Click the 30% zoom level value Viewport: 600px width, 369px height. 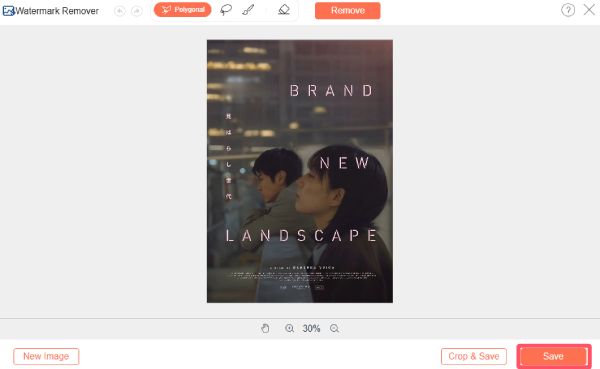click(311, 328)
